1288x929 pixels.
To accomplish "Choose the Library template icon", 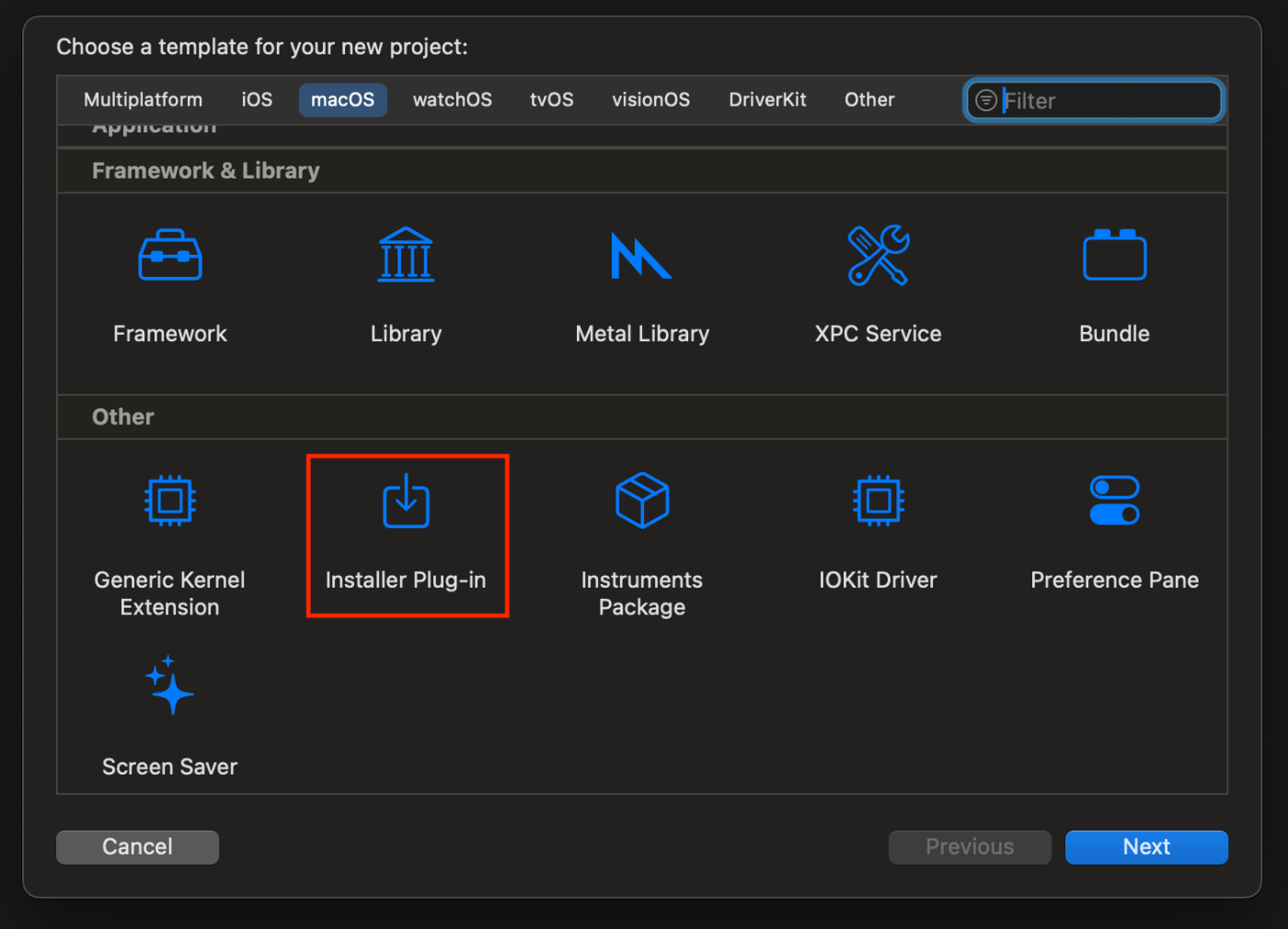I will 406,255.
